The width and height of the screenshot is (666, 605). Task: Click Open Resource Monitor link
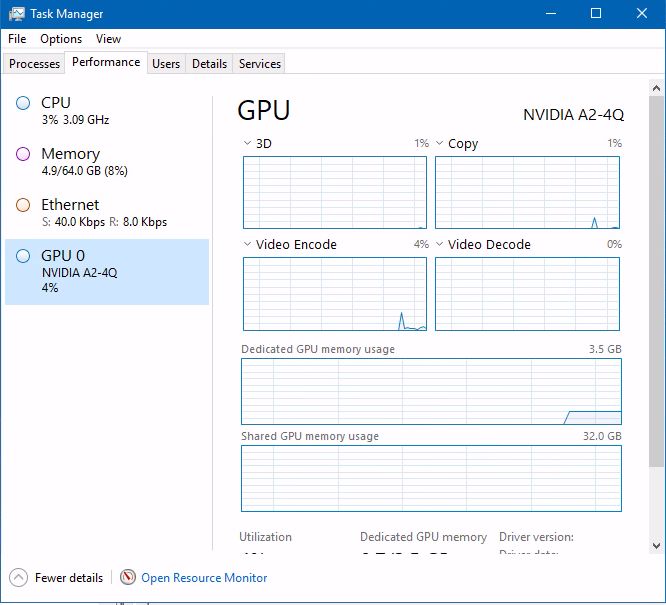point(204,578)
